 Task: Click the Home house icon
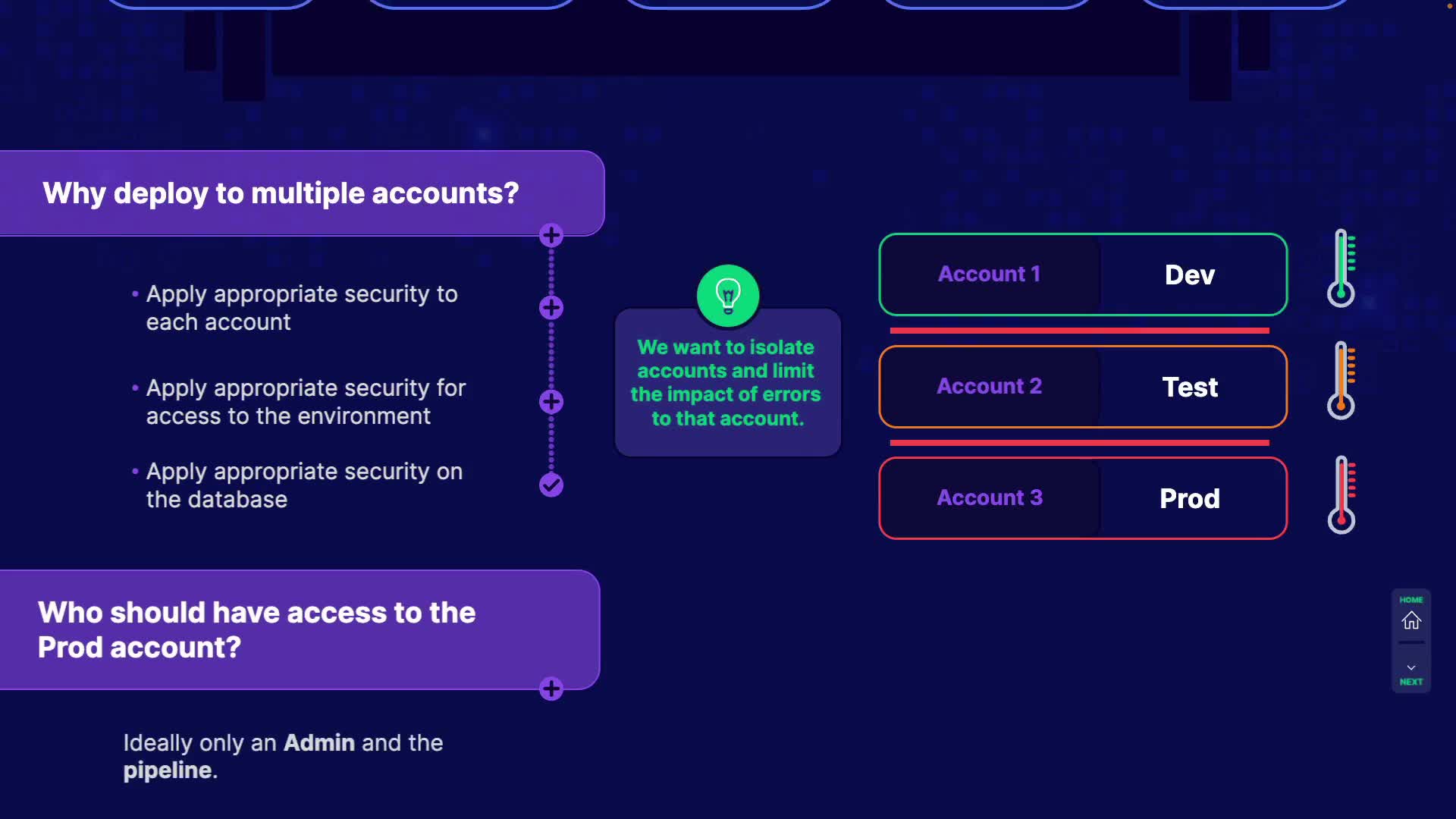click(x=1410, y=620)
